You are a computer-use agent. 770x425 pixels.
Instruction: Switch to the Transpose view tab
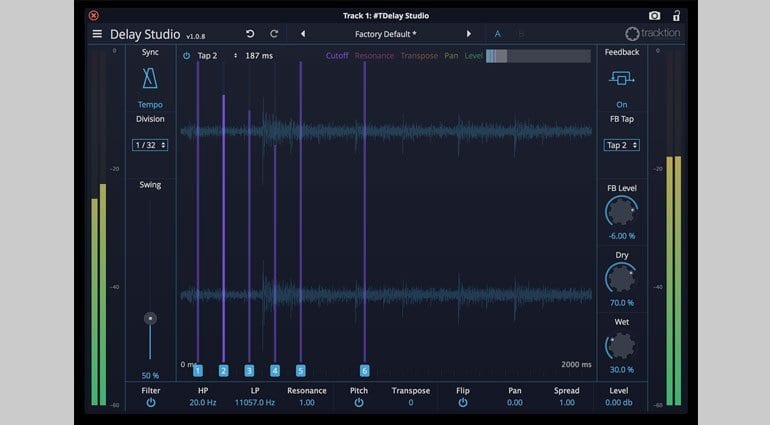point(419,56)
